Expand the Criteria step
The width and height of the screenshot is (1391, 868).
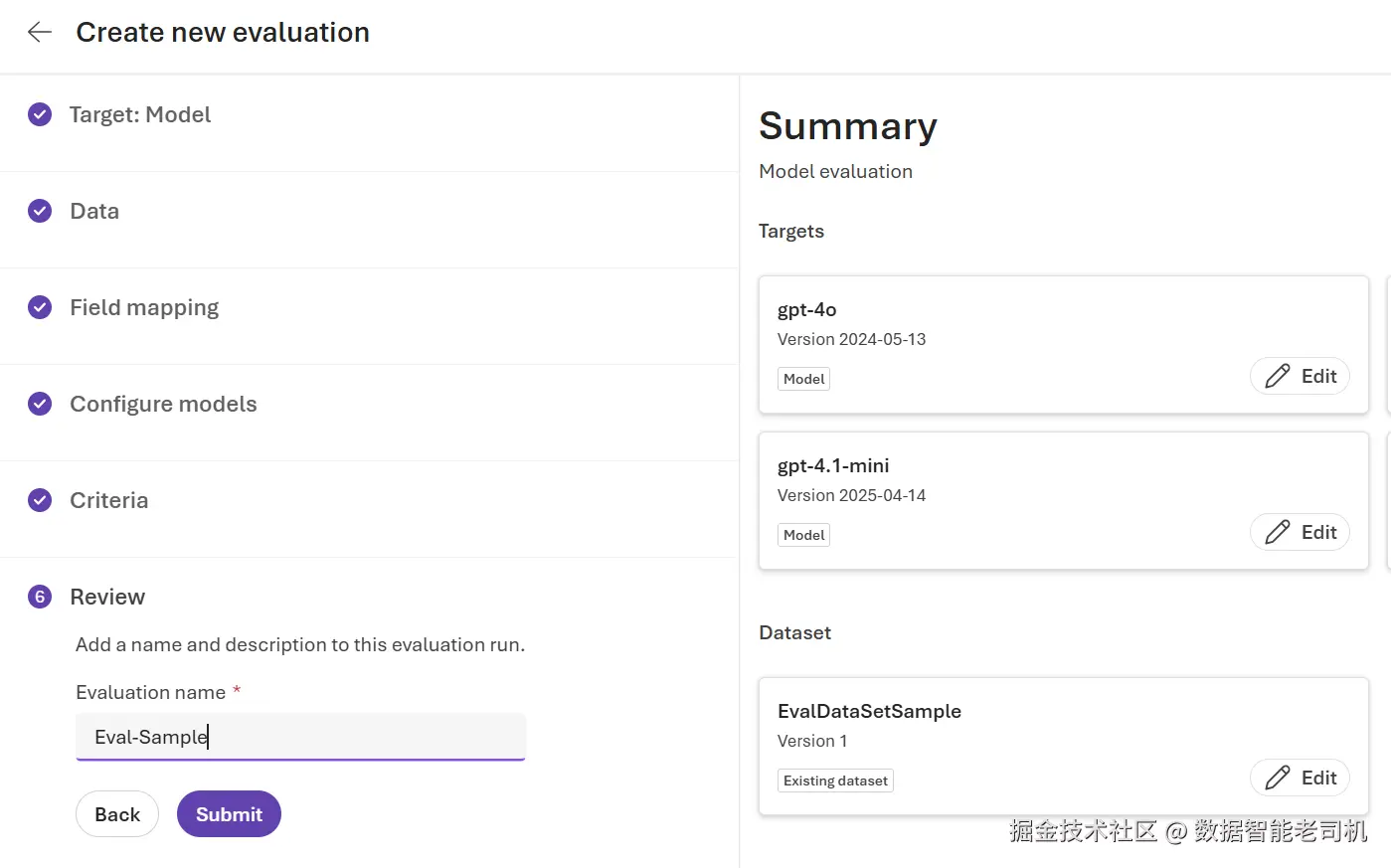(109, 500)
